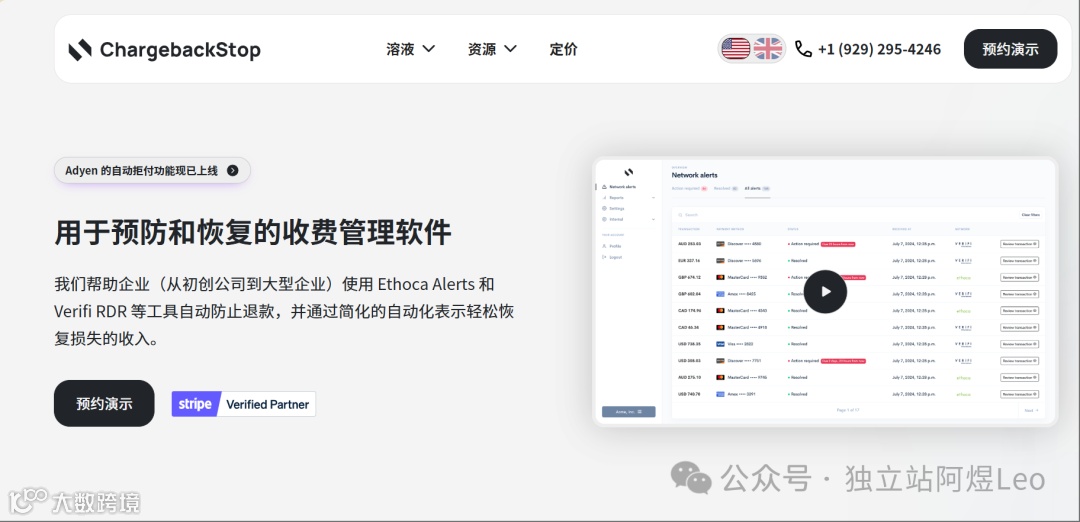Click the ChargebackStop logo icon
1080x522 pixels.
coord(80,50)
